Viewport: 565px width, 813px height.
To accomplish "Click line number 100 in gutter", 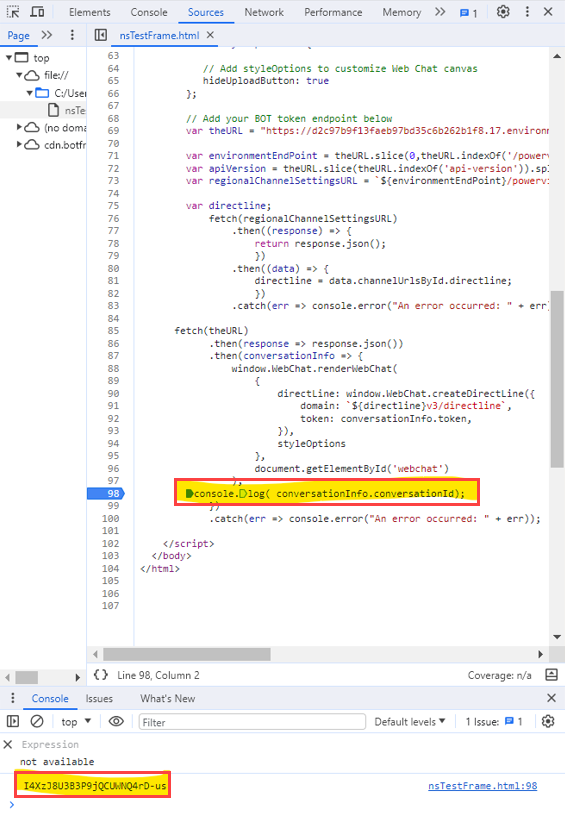I will [110, 518].
